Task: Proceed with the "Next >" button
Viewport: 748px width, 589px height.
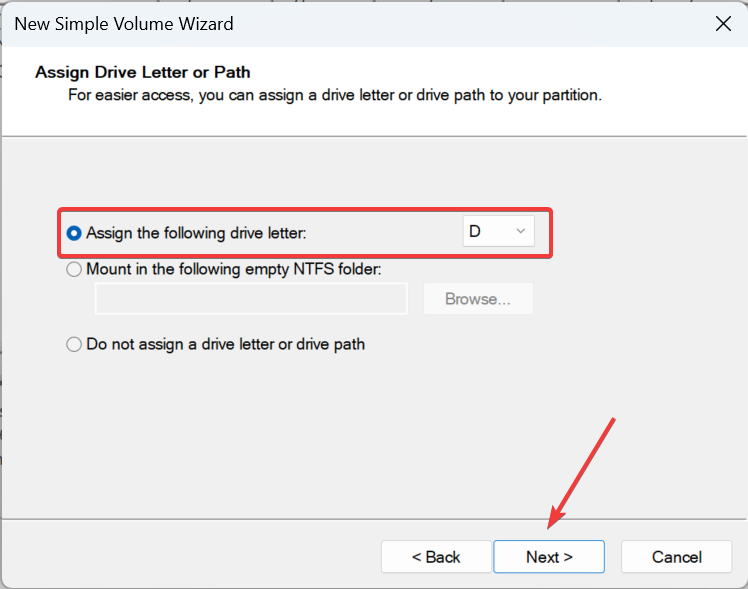Action: click(x=549, y=557)
